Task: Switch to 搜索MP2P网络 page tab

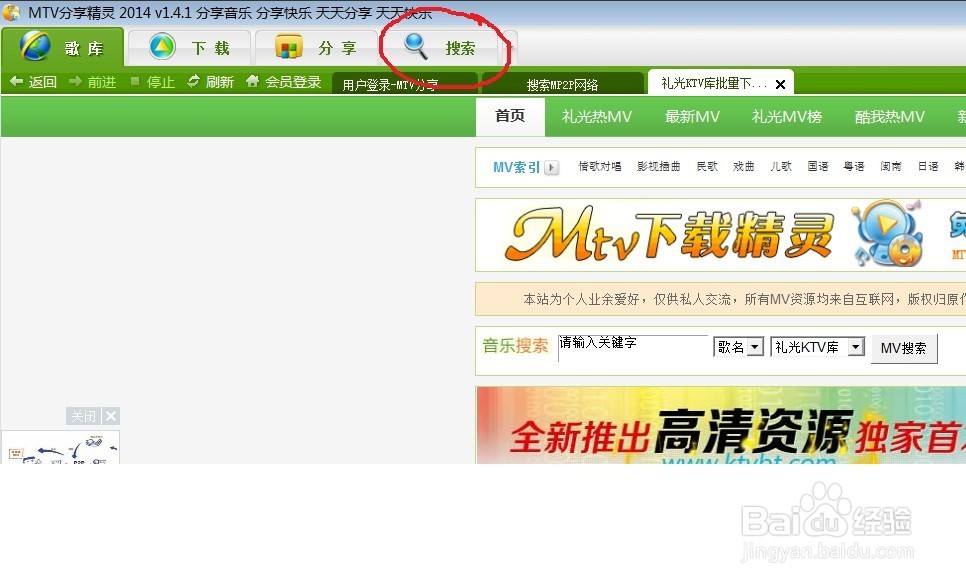Action: 562,84
